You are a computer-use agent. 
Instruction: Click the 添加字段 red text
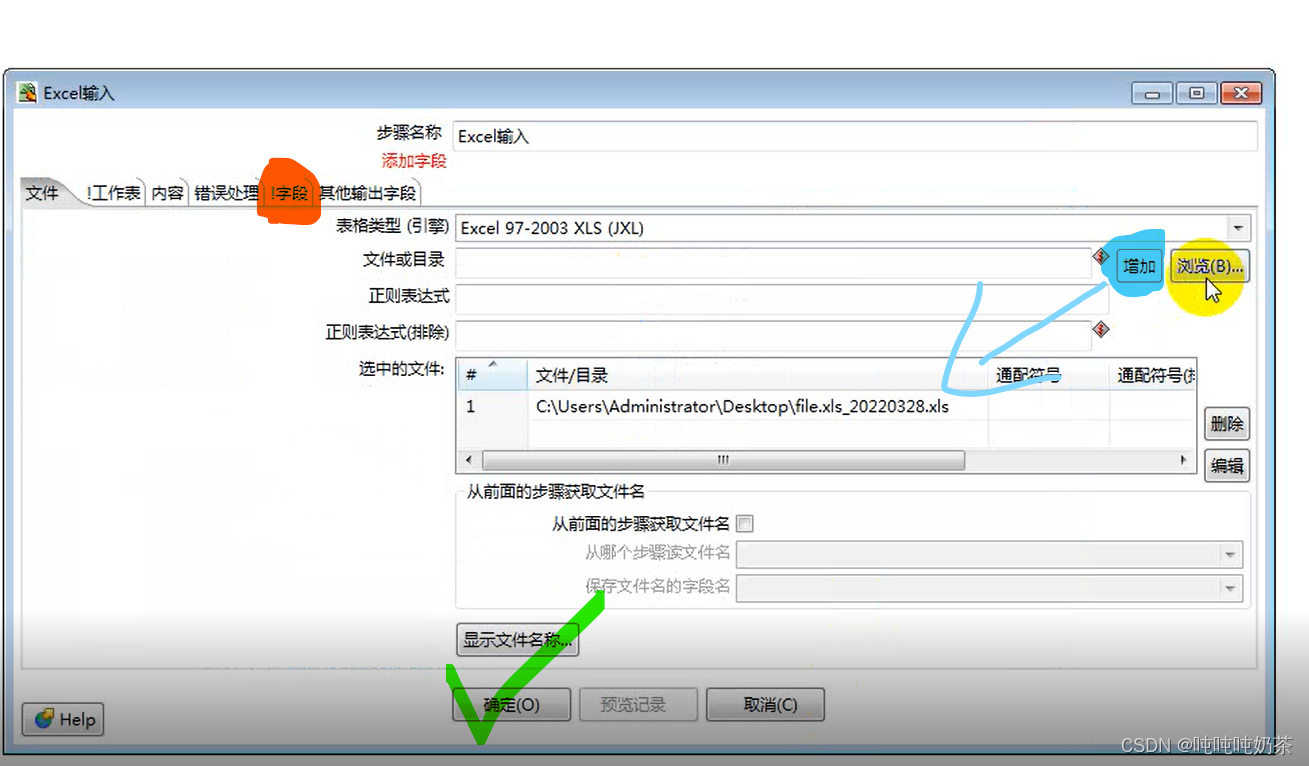click(414, 160)
